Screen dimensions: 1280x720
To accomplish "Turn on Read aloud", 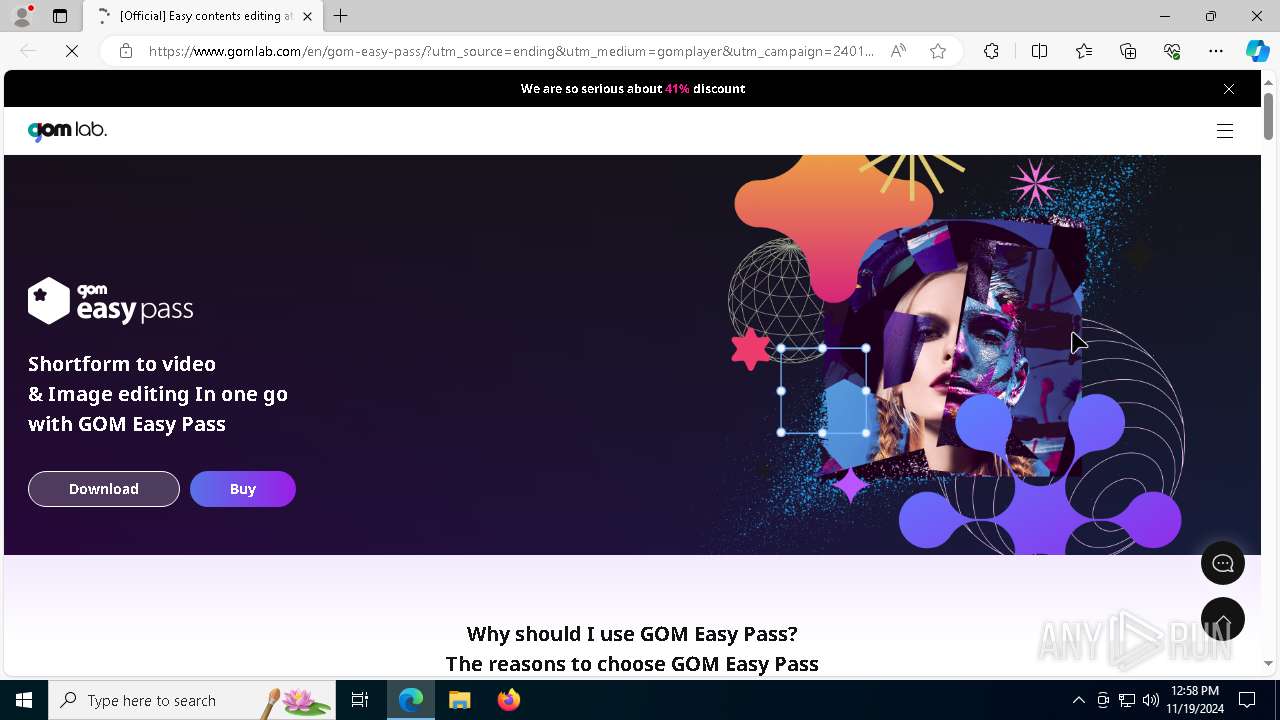I will click(898, 51).
